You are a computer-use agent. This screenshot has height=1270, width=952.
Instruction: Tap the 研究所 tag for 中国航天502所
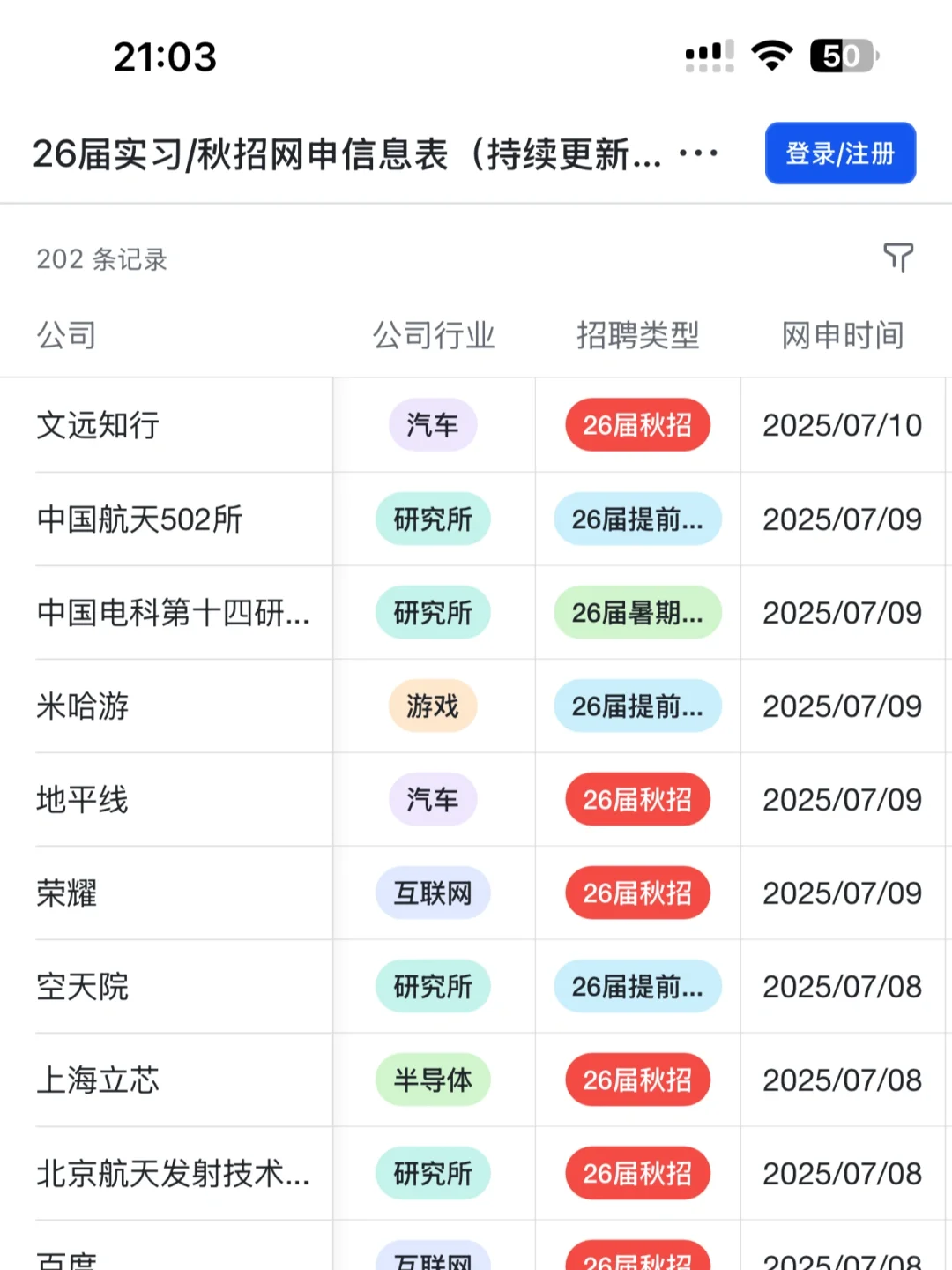[x=433, y=519]
